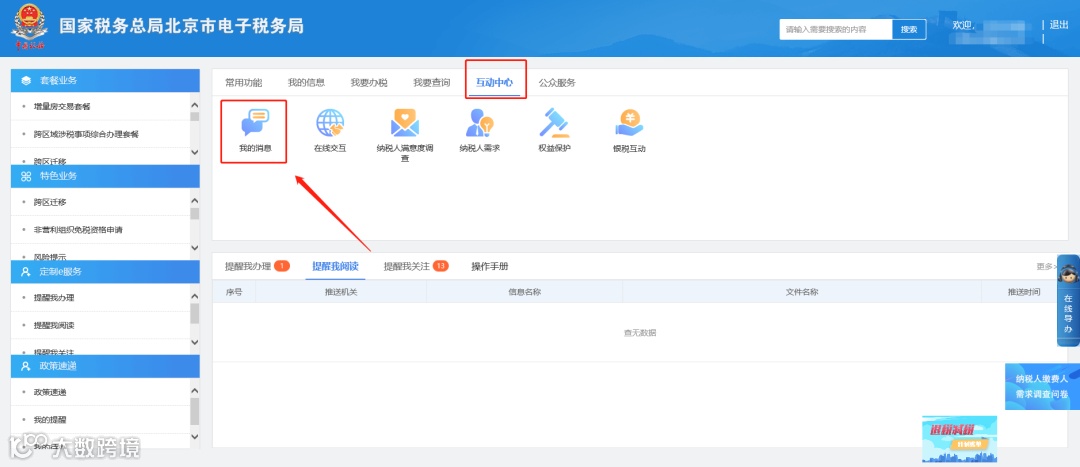1080x467 pixels.
Task: Switch to the 我的信息 tab
Action: pos(307,83)
